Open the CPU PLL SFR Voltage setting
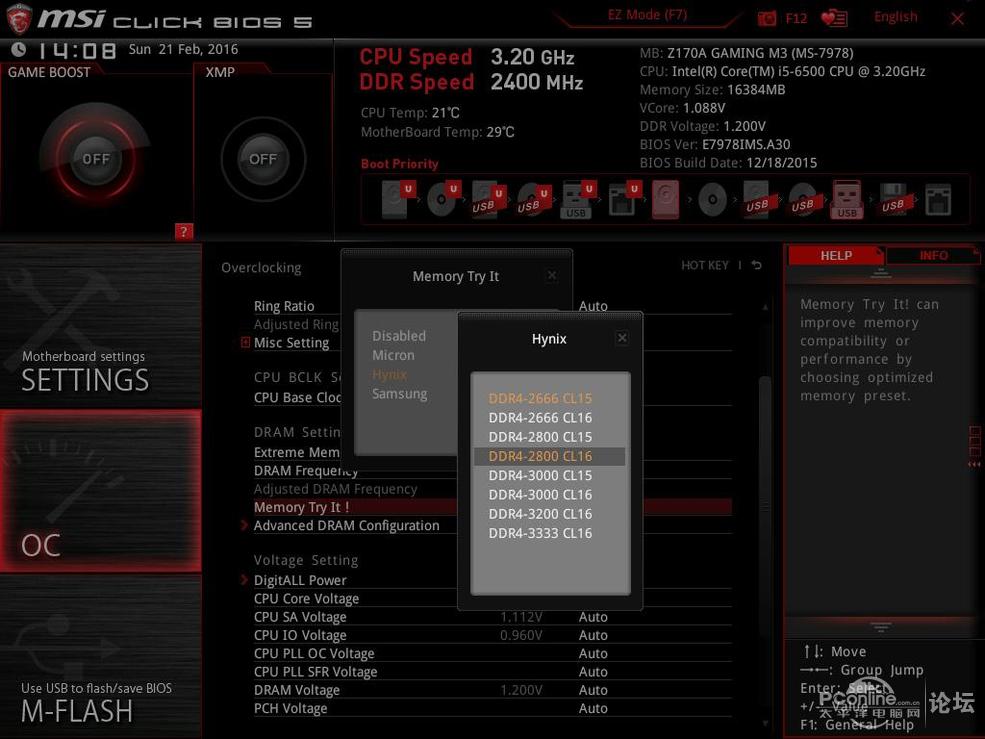The image size is (985, 739). coord(492,672)
